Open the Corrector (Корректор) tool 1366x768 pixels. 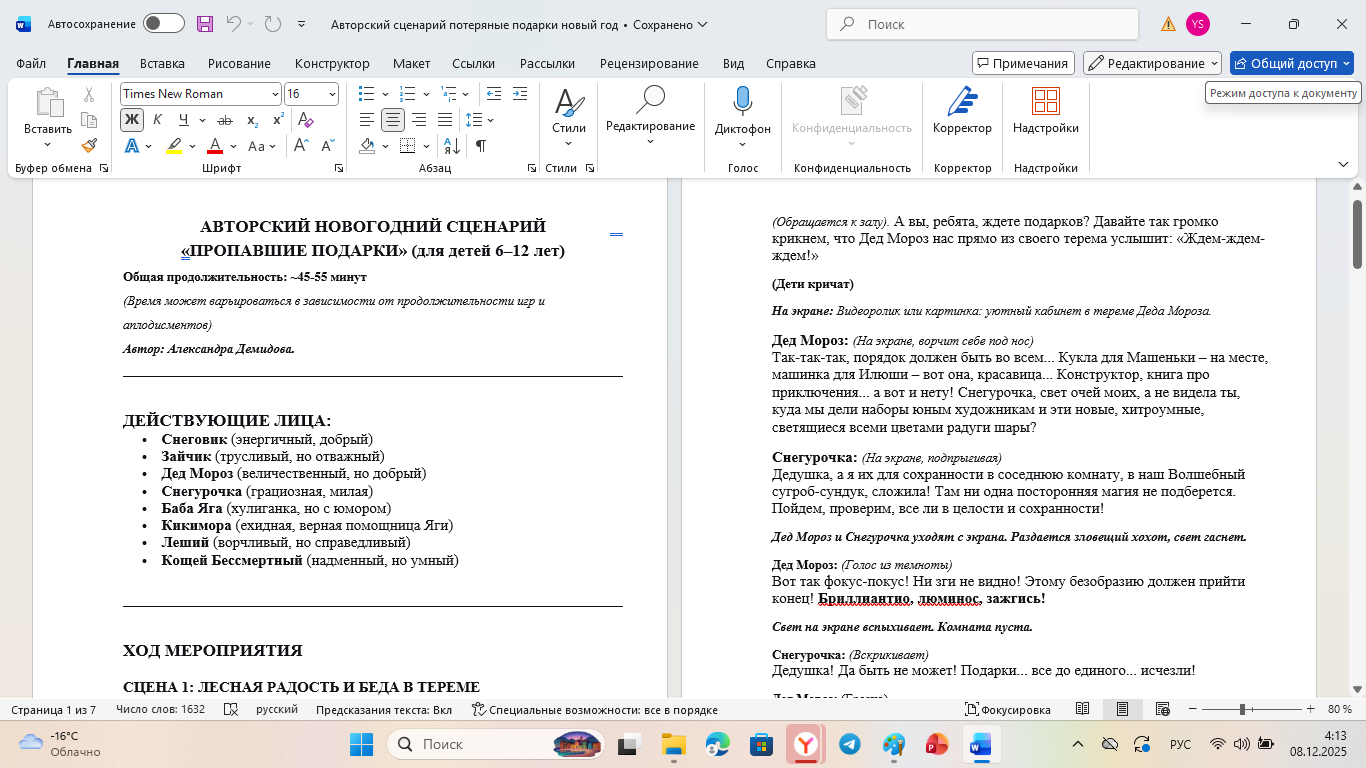click(x=962, y=110)
